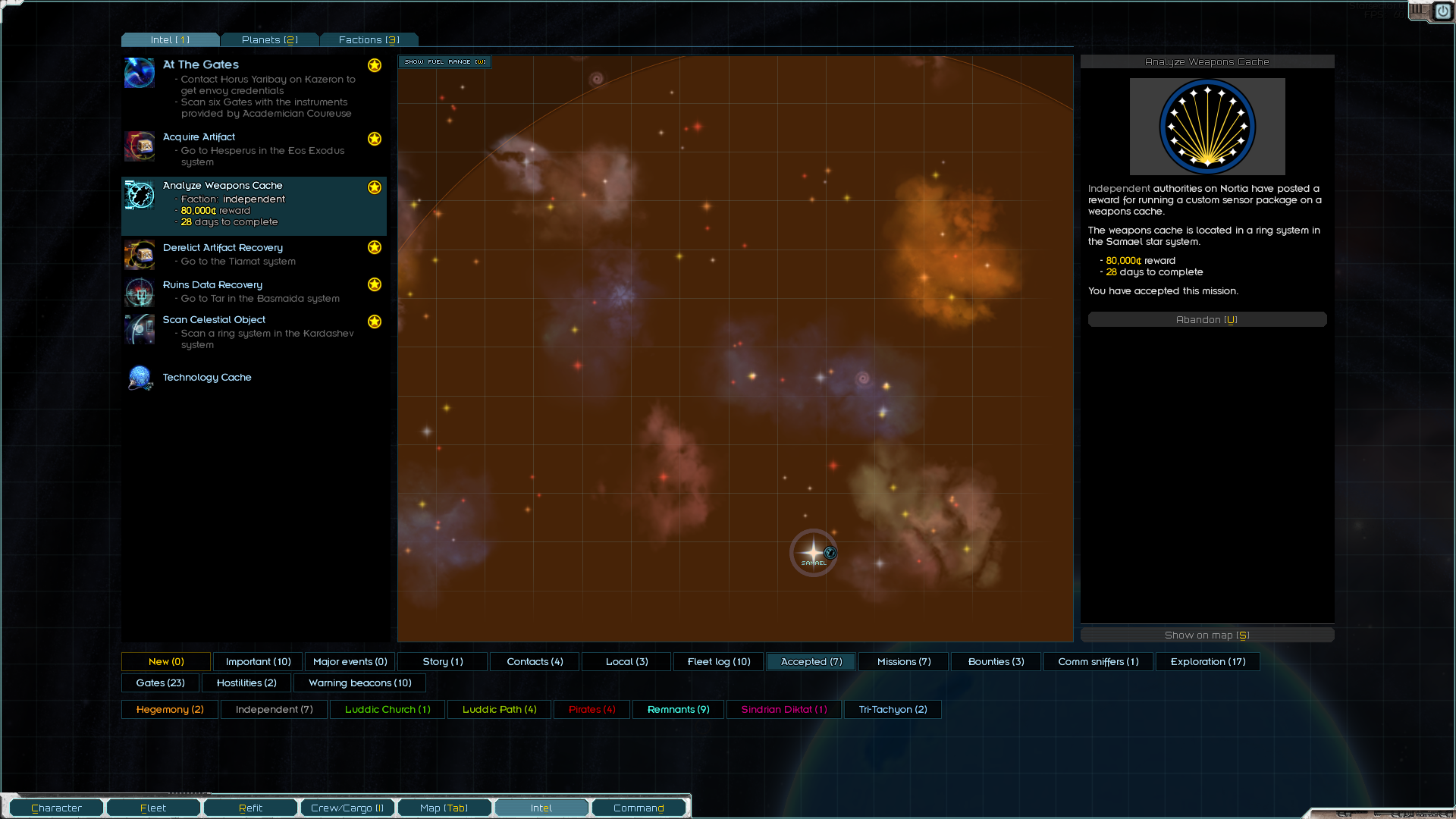The height and width of the screenshot is (819, 1456).
Task: Filter intel by Gates (23)
Action: tap(160, 682)
